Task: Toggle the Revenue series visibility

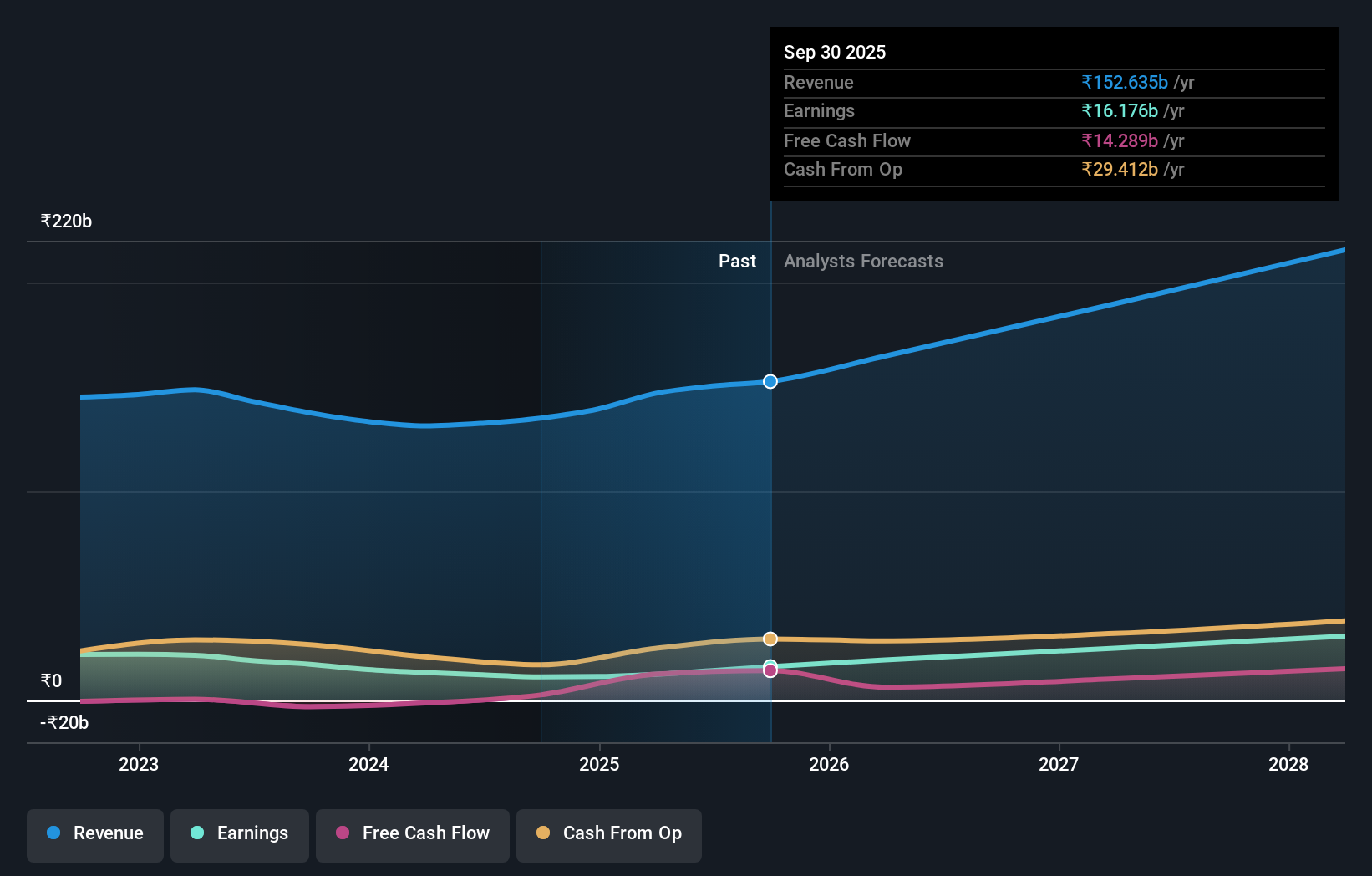Action: [x=94, y=835]
